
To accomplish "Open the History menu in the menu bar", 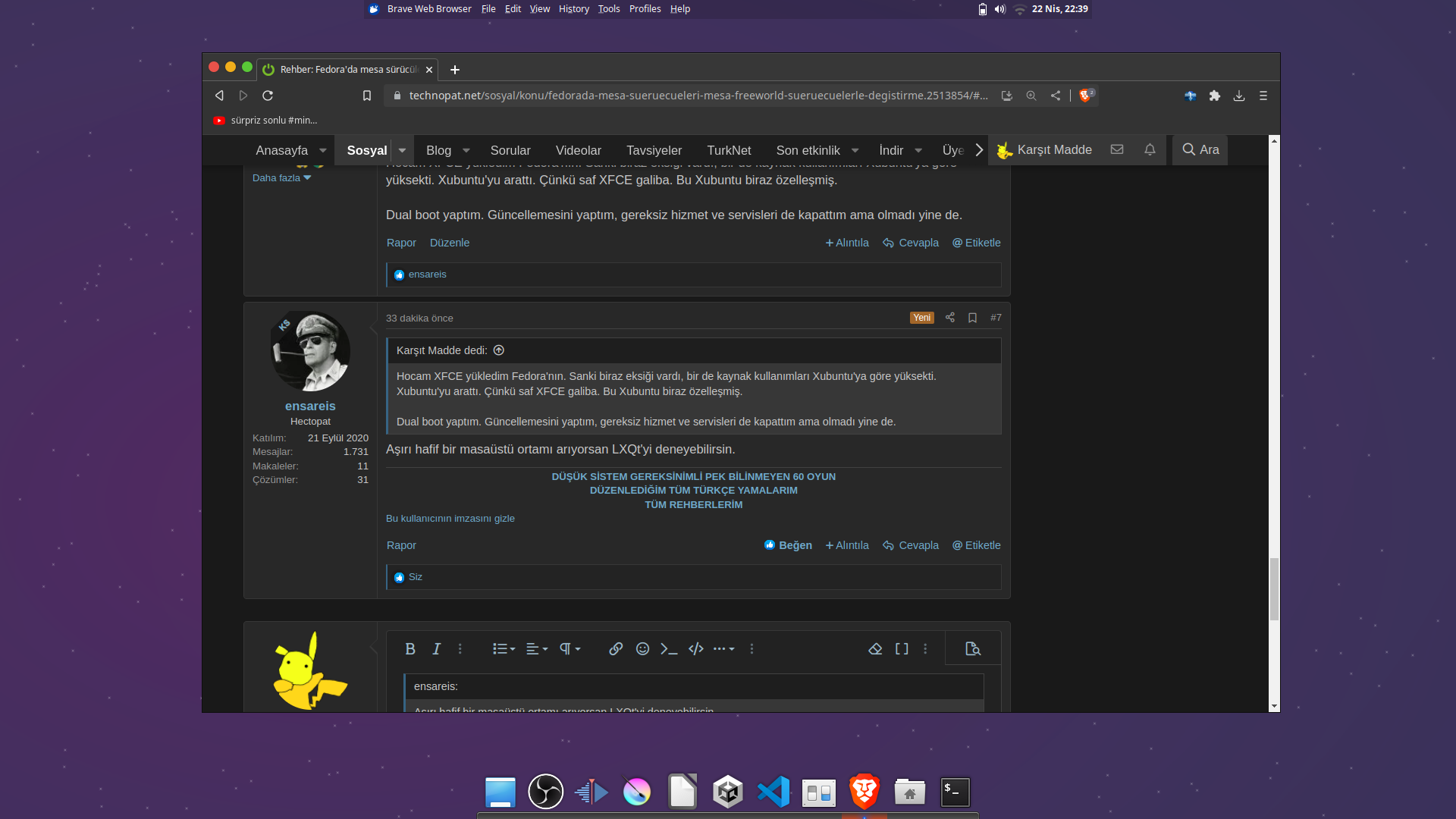I will (x=573, y=8).
